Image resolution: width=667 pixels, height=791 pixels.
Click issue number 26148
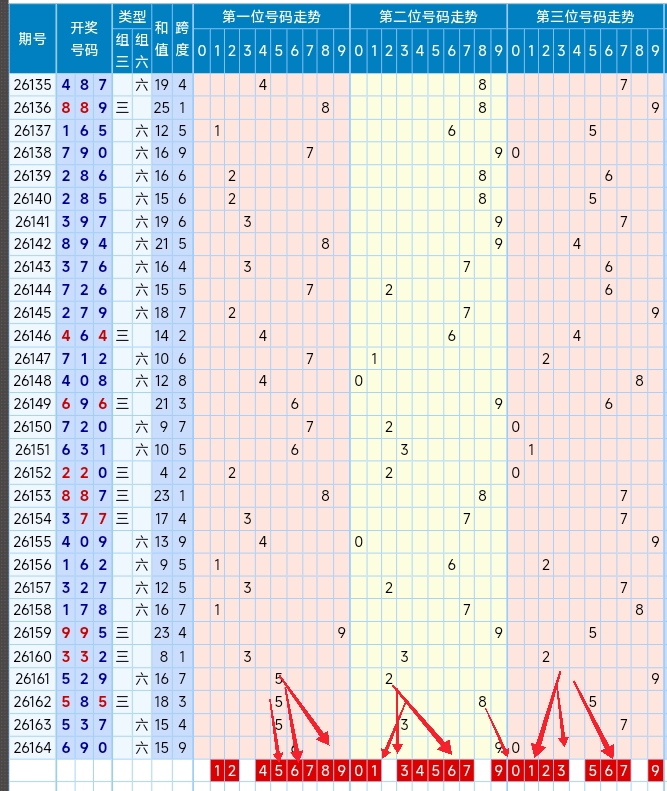pyautogui.click(x=33, y=381)
